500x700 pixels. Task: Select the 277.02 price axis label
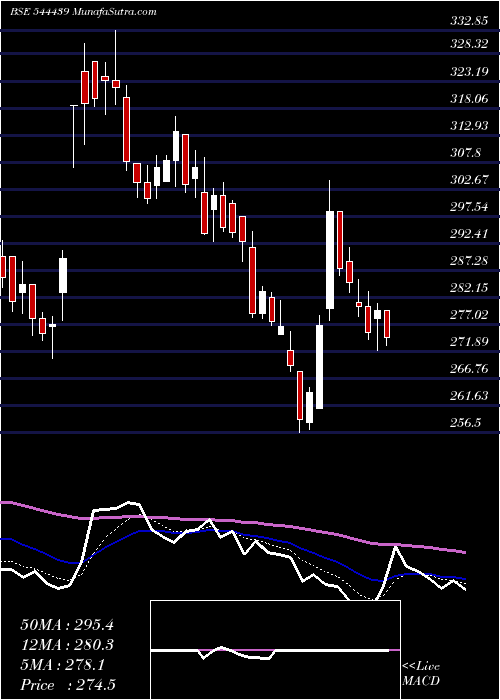(x=468, y=315)
